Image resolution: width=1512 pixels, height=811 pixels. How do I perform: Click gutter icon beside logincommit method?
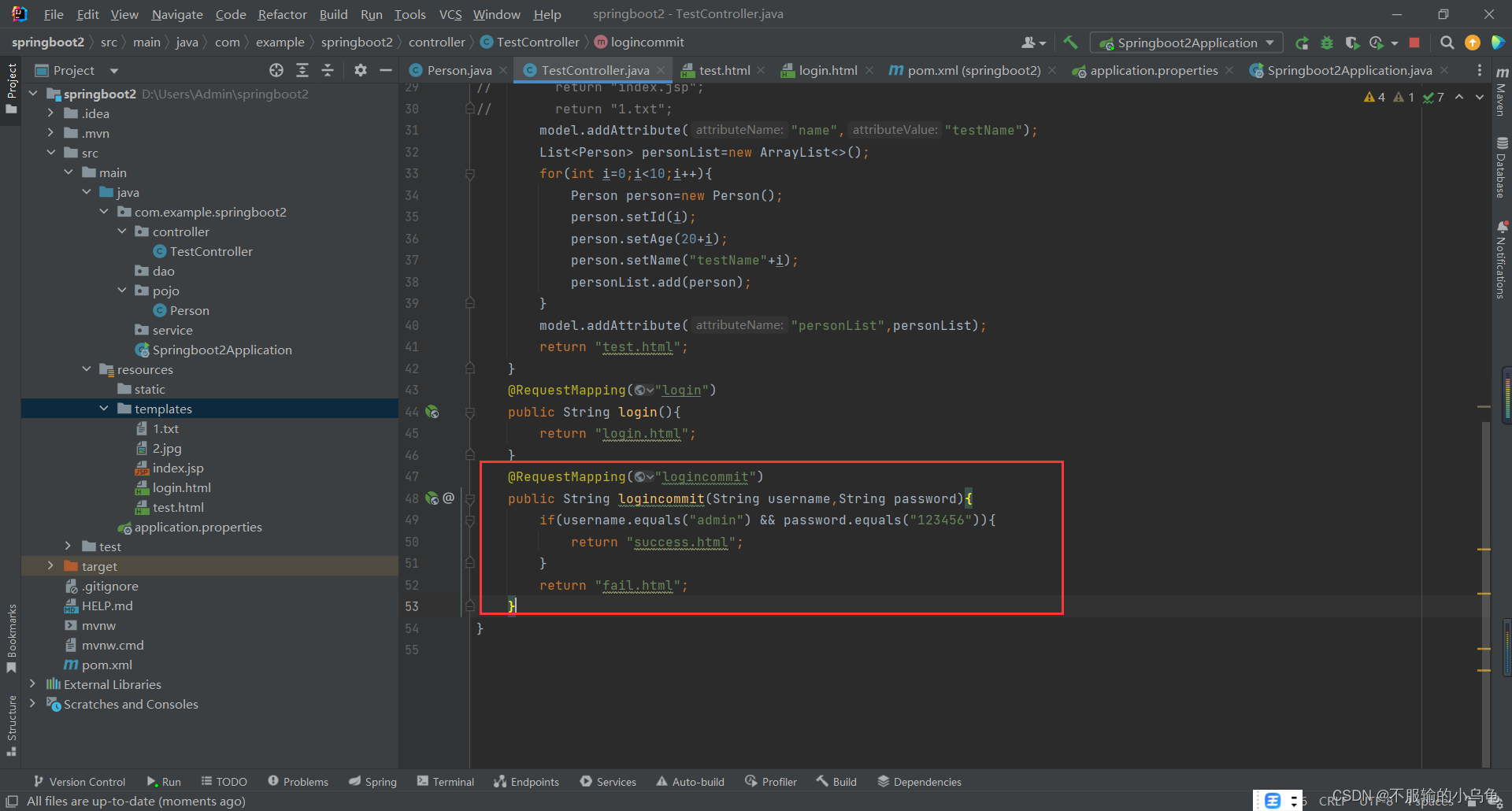(432, 498)
